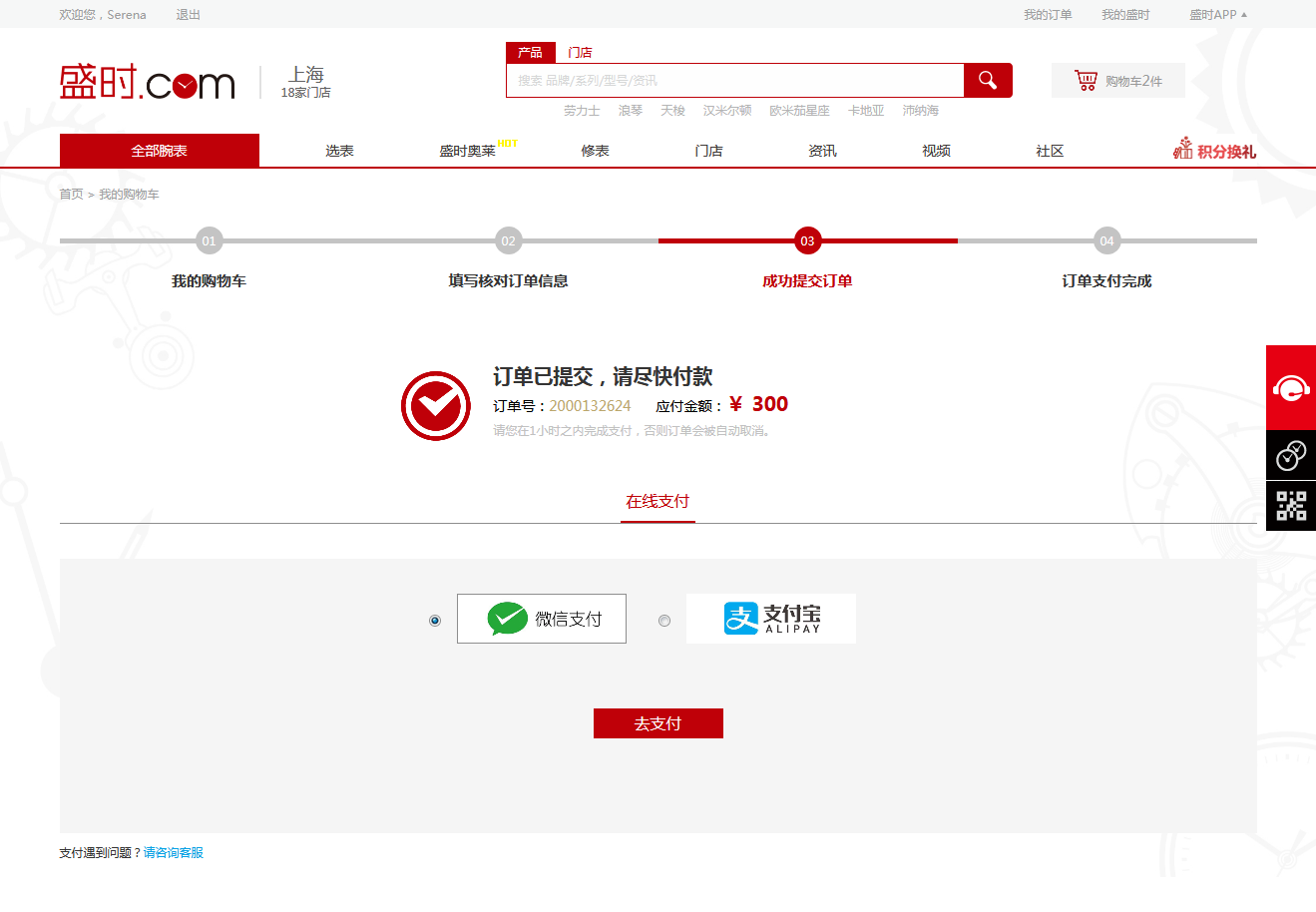Viewport: 1316px width, 912px height.
Task: Select the WeChat Pay radio button
Action: [x=435, y=621]
